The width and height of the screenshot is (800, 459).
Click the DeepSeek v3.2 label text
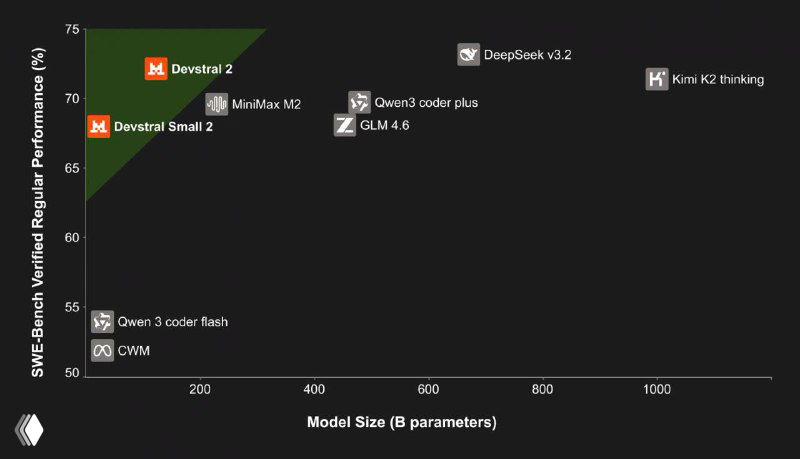tap(527, 55)
